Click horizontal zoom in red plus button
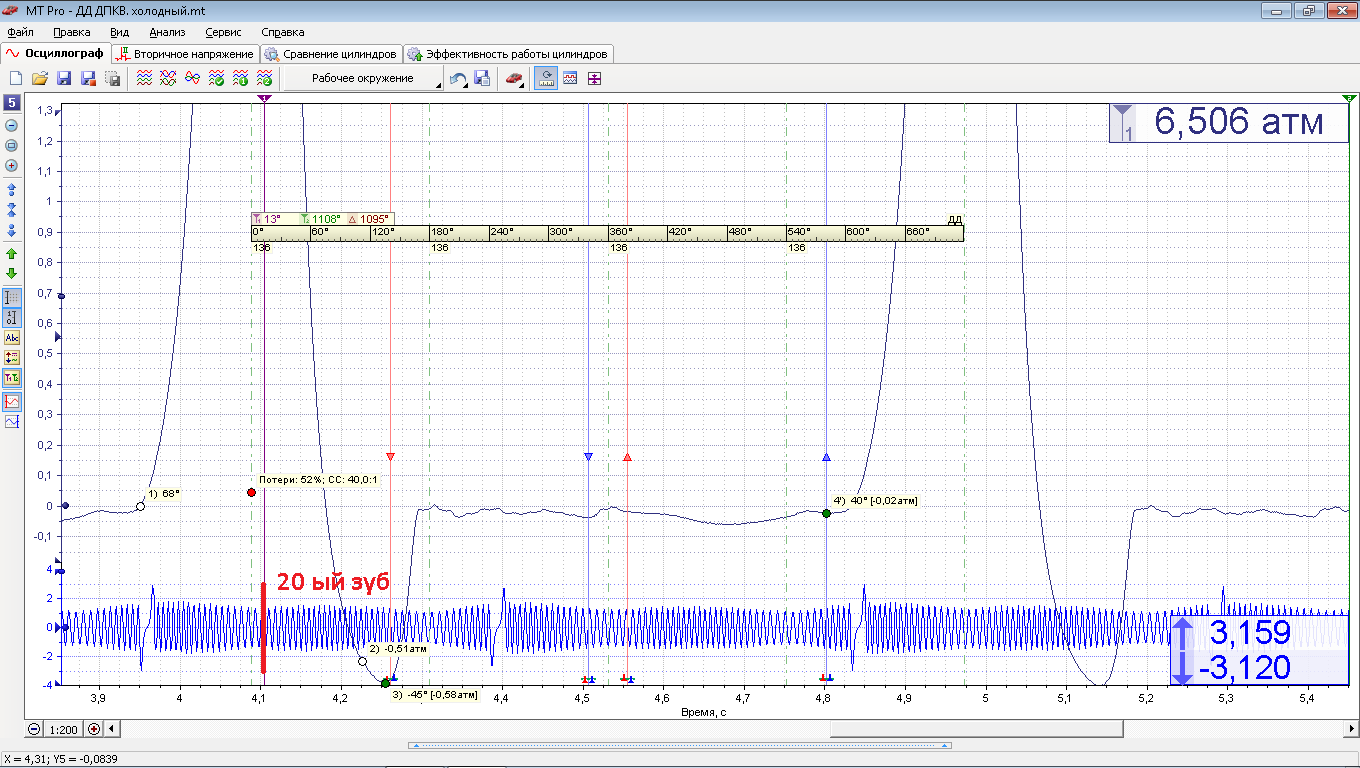 (94, 728)
